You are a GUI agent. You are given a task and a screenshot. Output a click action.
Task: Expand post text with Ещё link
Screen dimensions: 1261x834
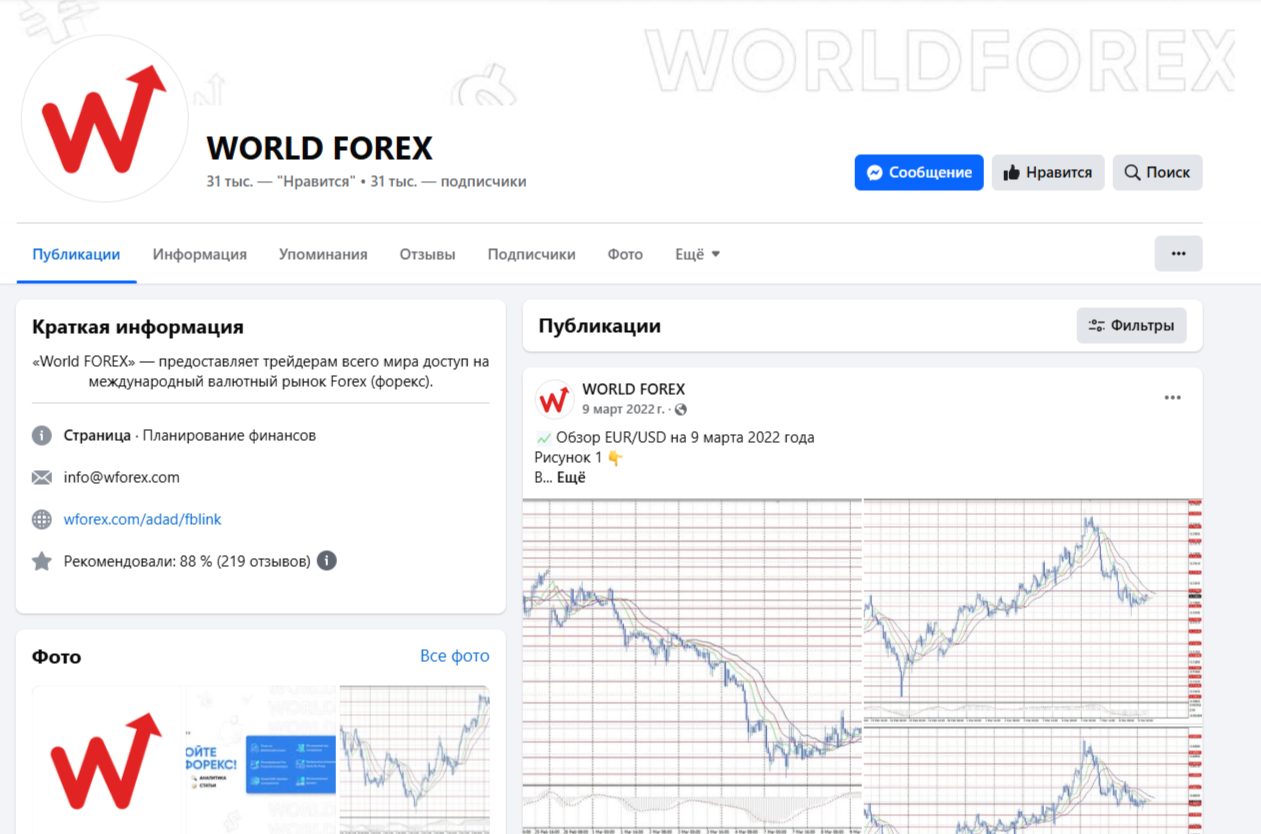571,477
